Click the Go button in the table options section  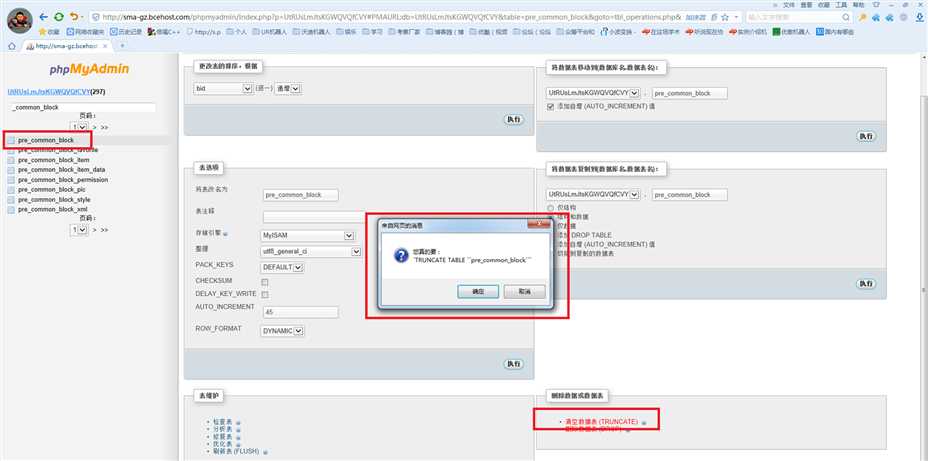pos(514,364)
